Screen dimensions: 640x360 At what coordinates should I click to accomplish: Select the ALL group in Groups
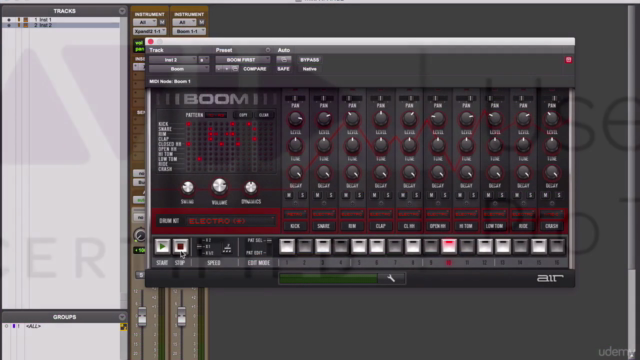(x=33, y=326)
